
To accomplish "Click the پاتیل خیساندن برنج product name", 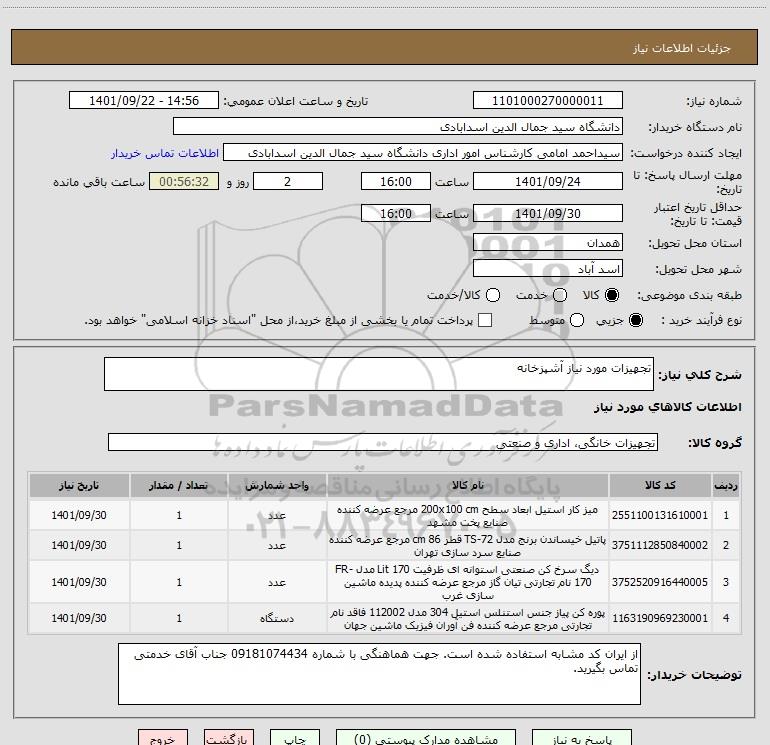I will [468, 546].
